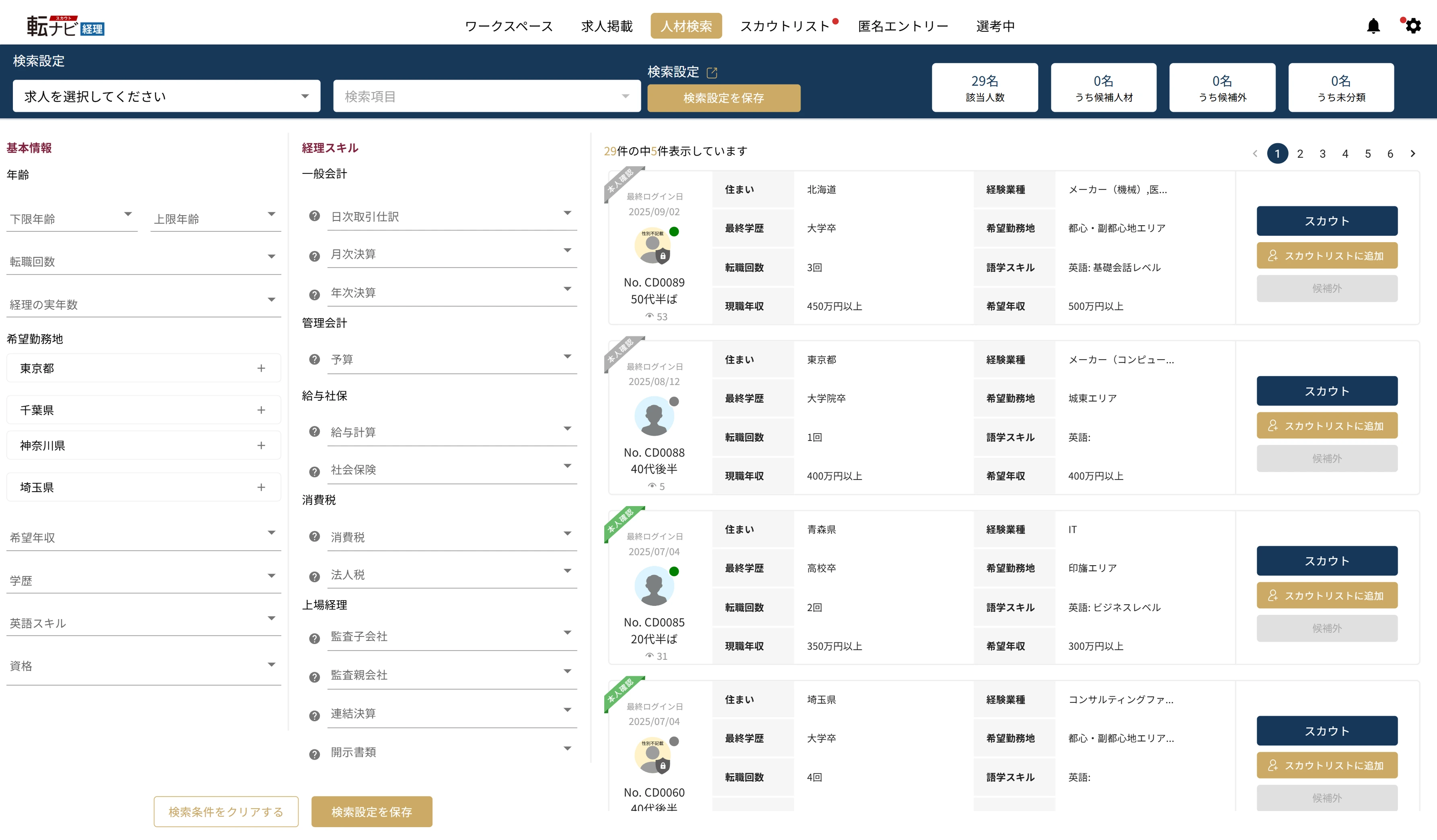The image size is (1437, 840).
Task: Click help icon next to 連結決算
Action: coord(314,715)
